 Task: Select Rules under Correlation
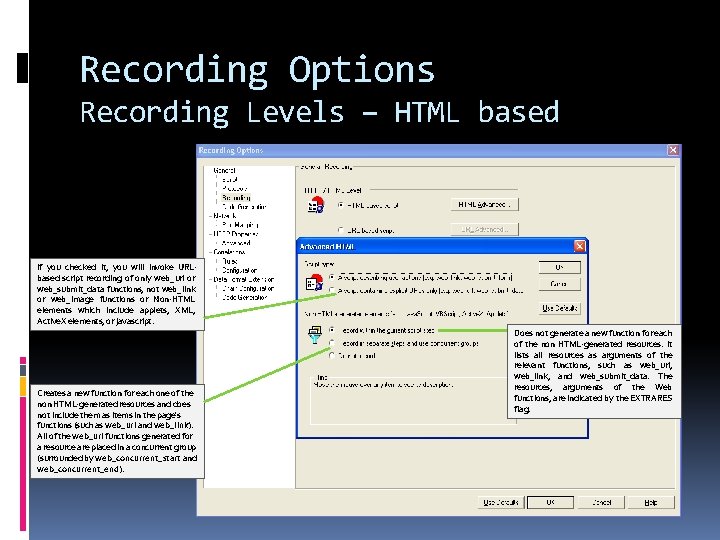tap(230, 261)
